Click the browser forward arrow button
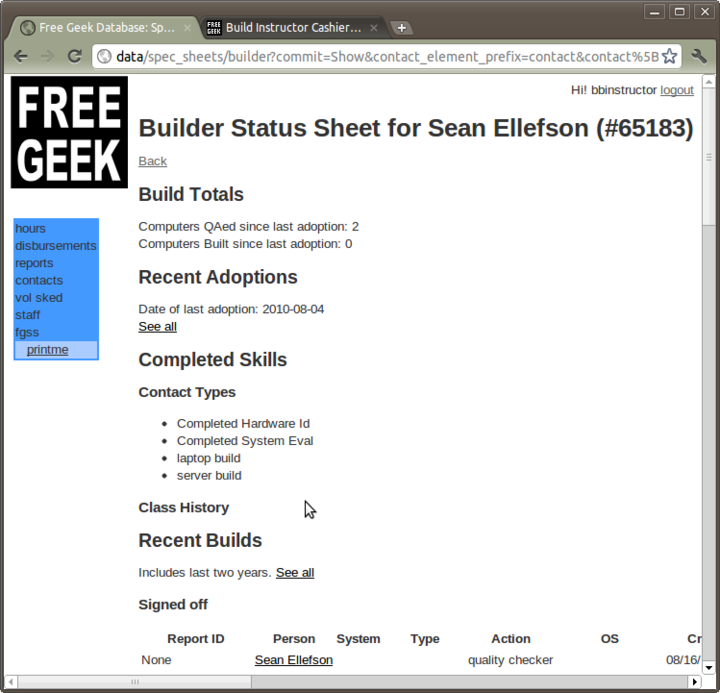720x693 pixels. (x=47, y=56)
